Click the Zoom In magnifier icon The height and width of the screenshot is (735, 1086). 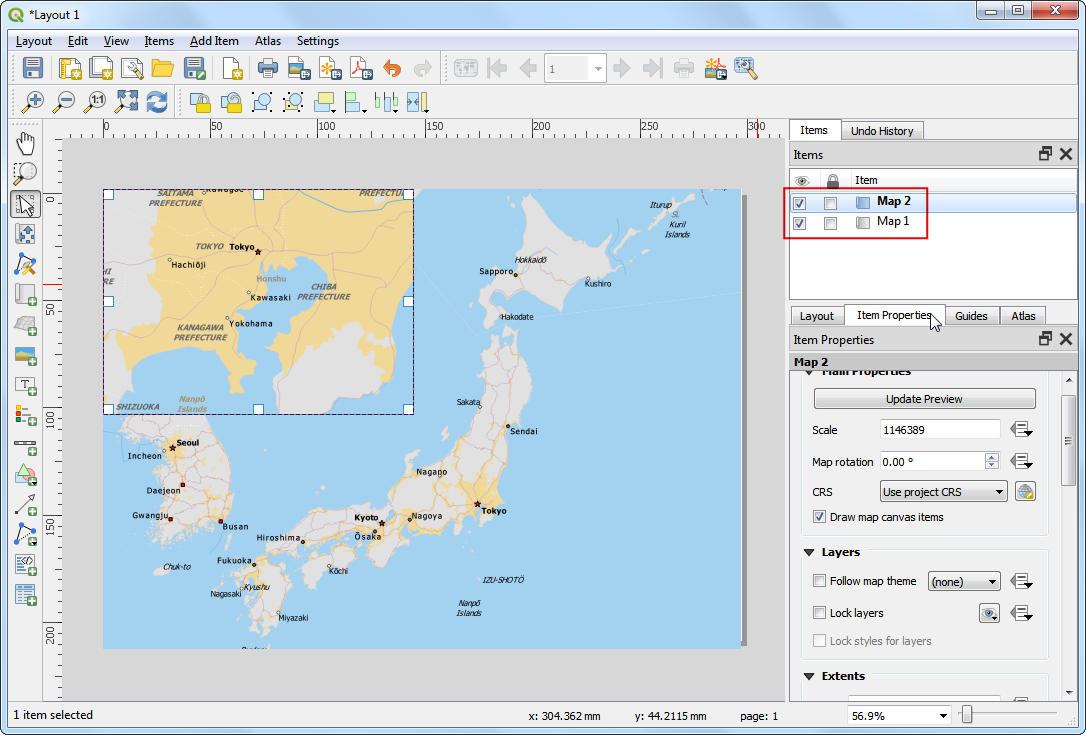click(x=34, y=101)
